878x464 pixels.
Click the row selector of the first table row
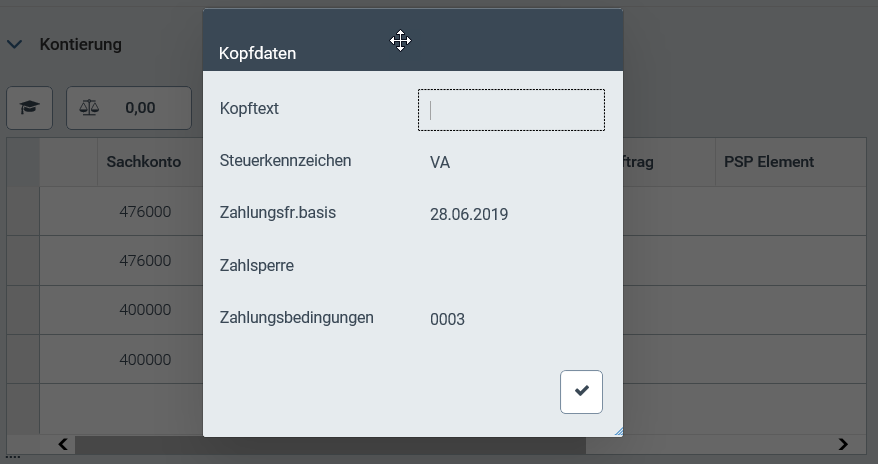click(23, 212)
